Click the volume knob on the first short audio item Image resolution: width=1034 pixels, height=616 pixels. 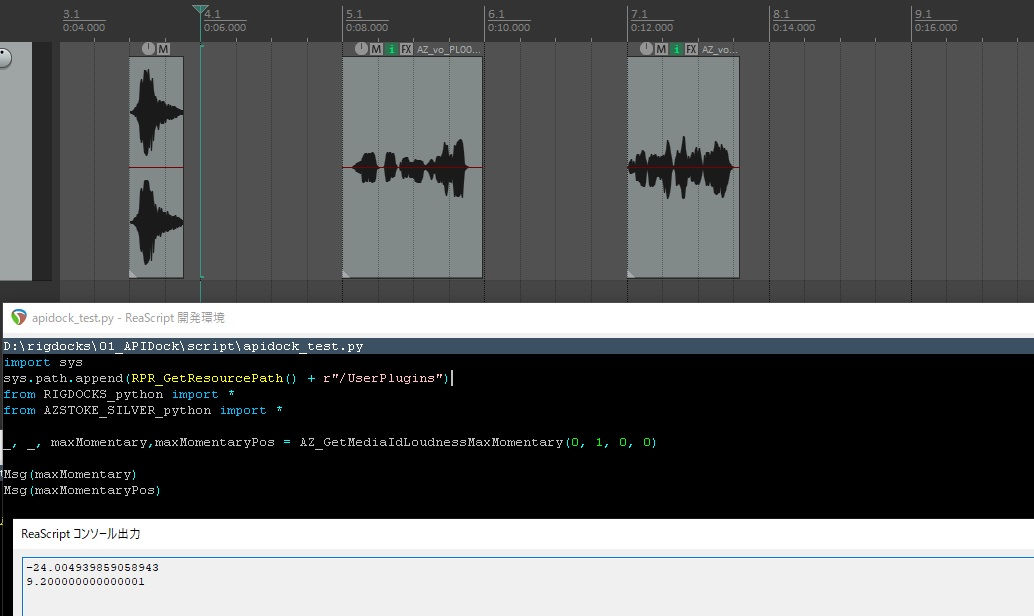(x=148, y=49)
